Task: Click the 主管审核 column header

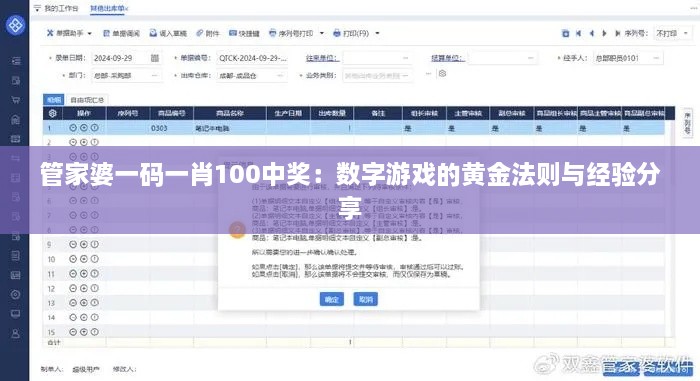Action: pyautogui.click(x=468, y=113)
